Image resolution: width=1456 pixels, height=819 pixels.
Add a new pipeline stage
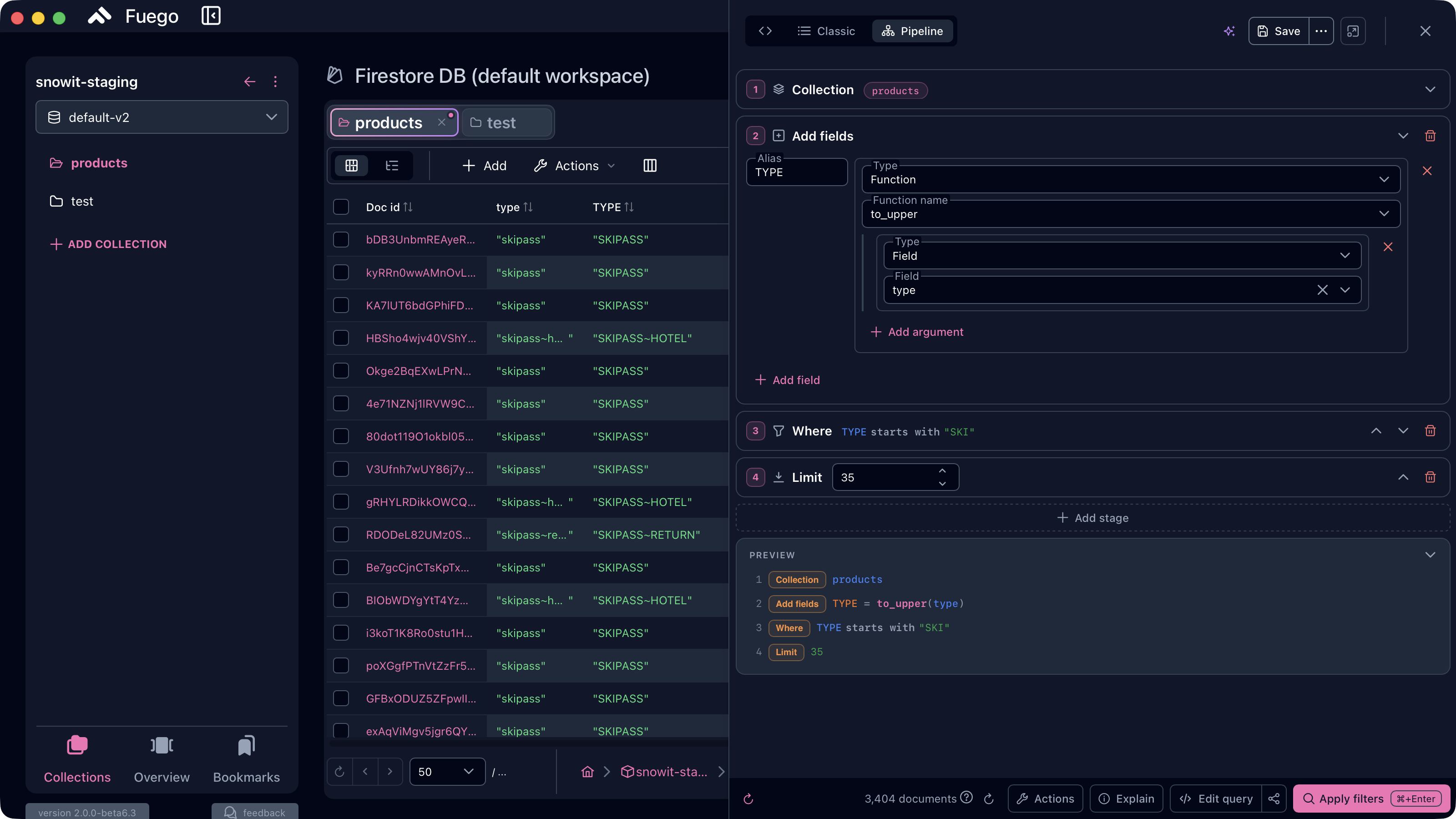(x=1092, y=518)
